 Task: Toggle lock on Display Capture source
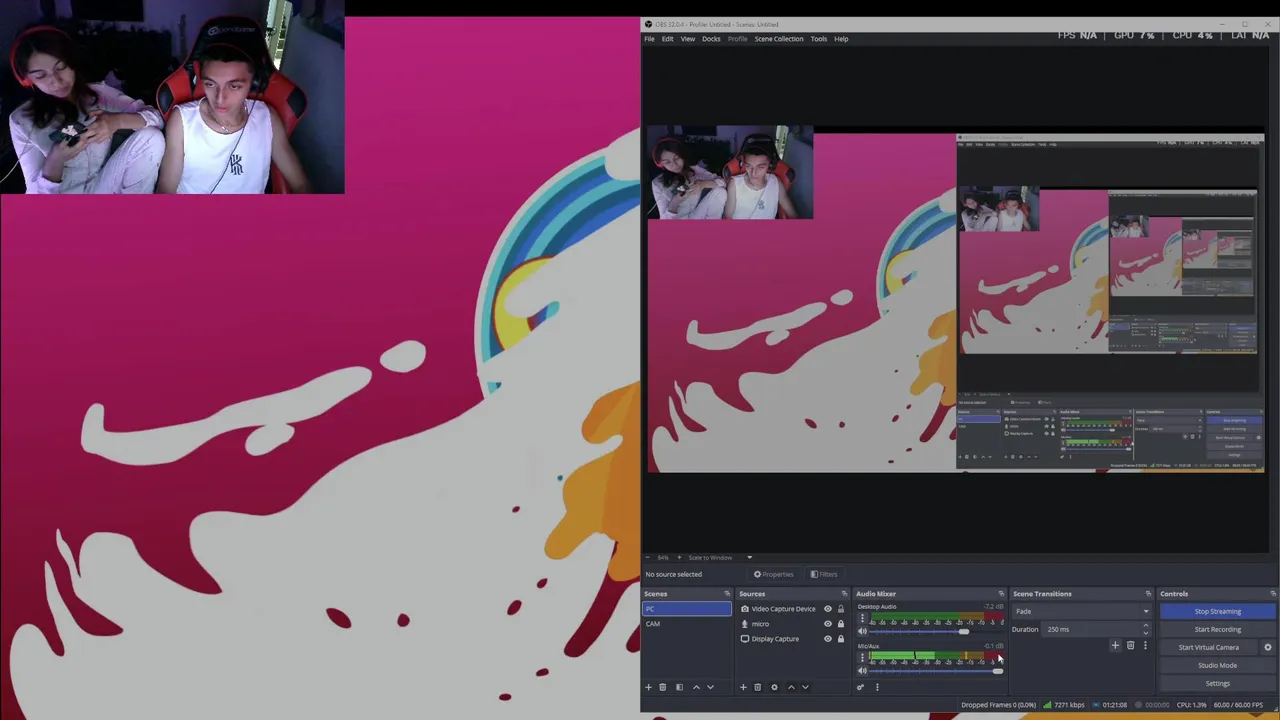click(x=840, y=639)
